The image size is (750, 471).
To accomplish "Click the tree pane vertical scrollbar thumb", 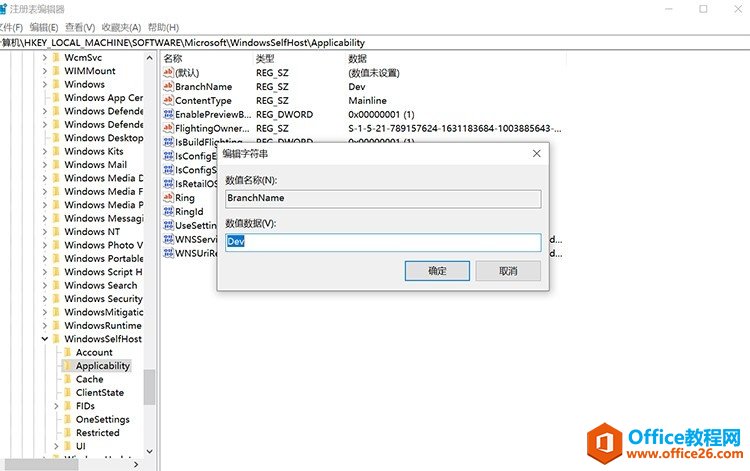I will [149, 387].
